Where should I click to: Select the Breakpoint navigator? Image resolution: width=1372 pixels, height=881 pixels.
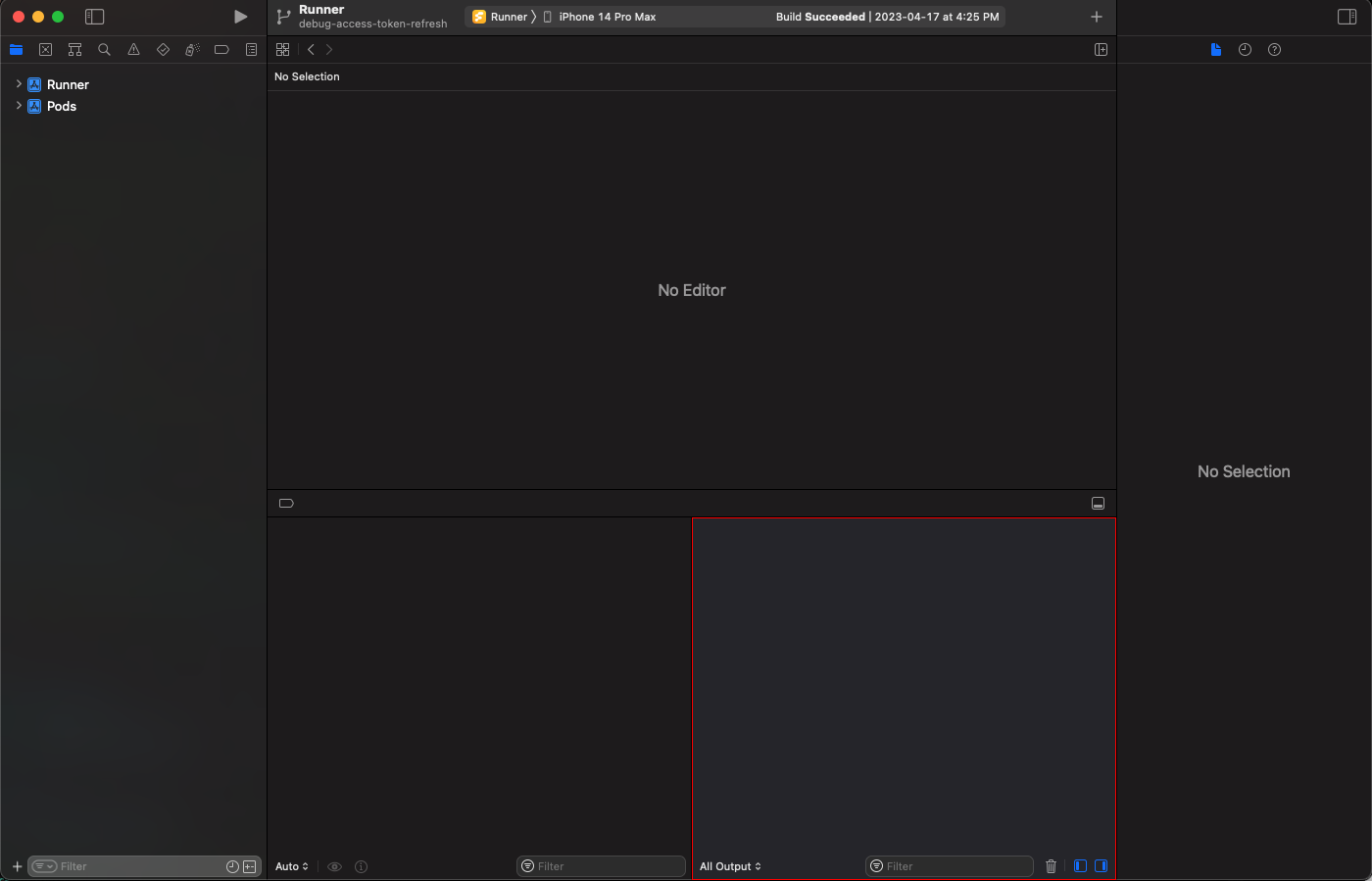click(221, 49)
